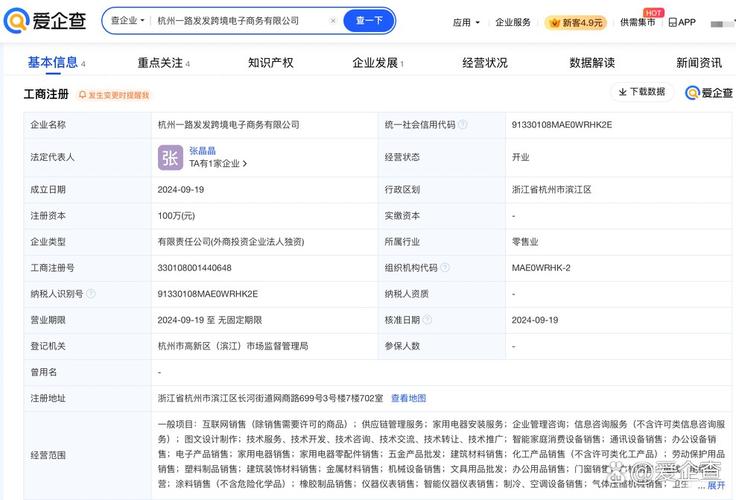The image size is (736, 500).
Task: Open the 查企业 search type dropdown
Action: click(127, 21)
